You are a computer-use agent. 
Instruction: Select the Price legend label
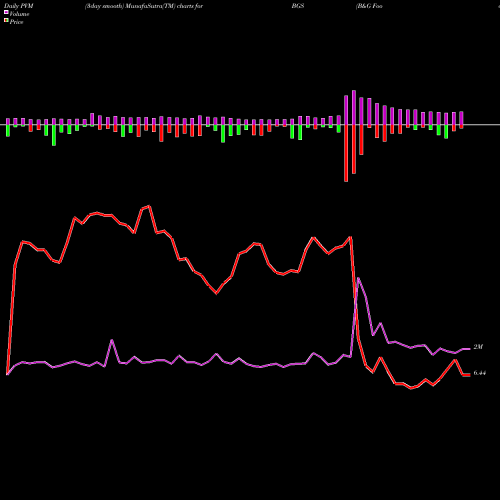[16, 22]
